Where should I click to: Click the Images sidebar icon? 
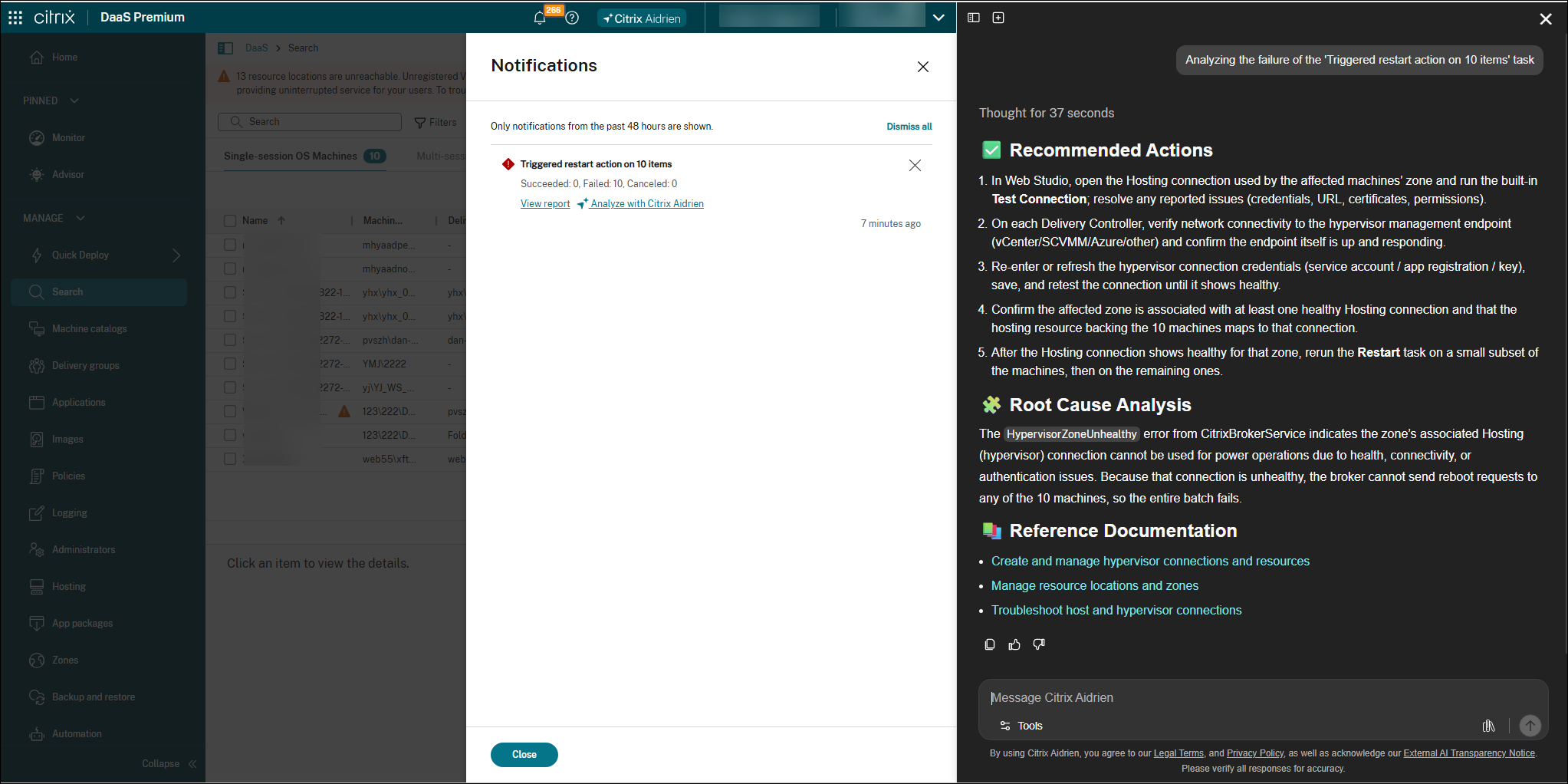pyautogui.click(x=37, y=440)
